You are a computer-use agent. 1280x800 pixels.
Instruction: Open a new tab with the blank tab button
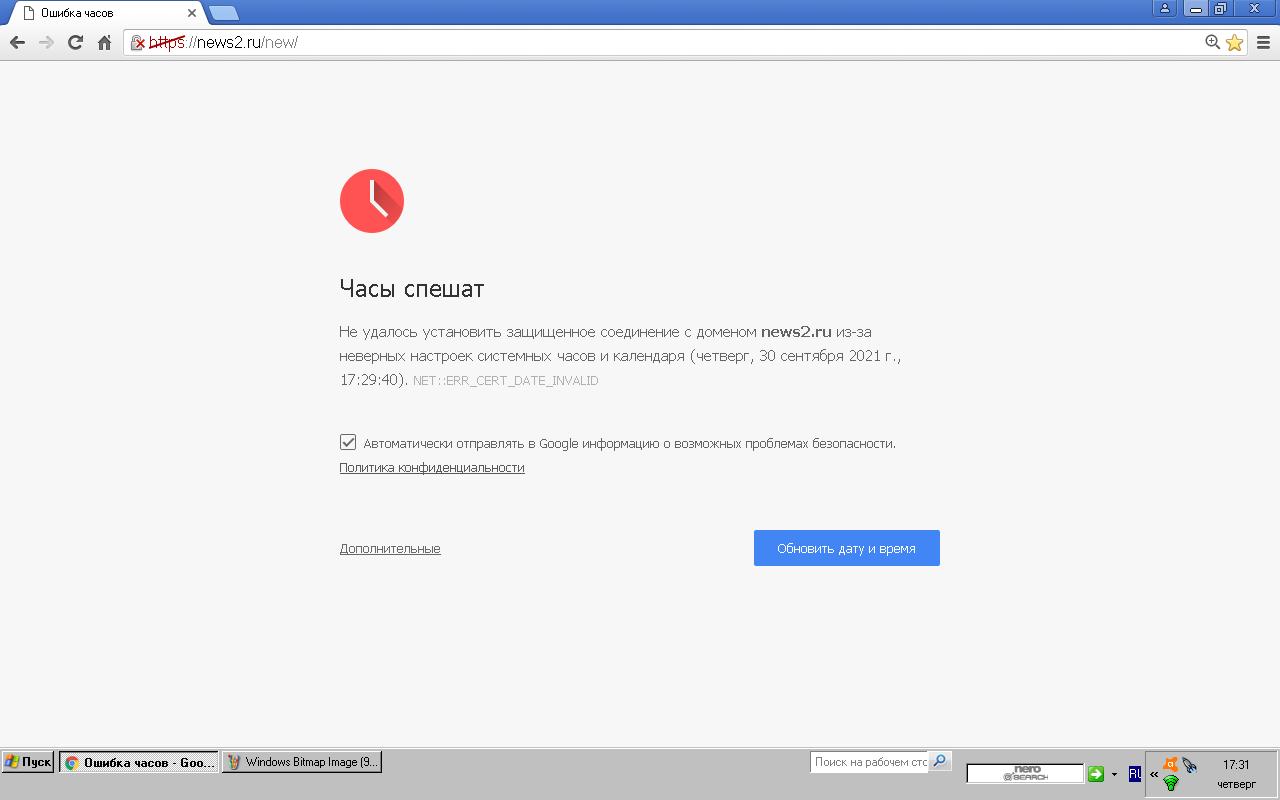click(x=223, y=13)
